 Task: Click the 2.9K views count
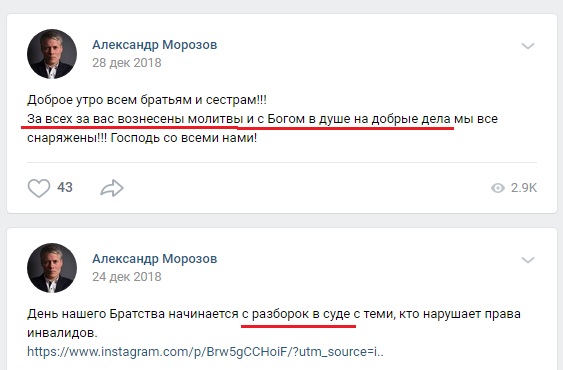coord(524,188)
